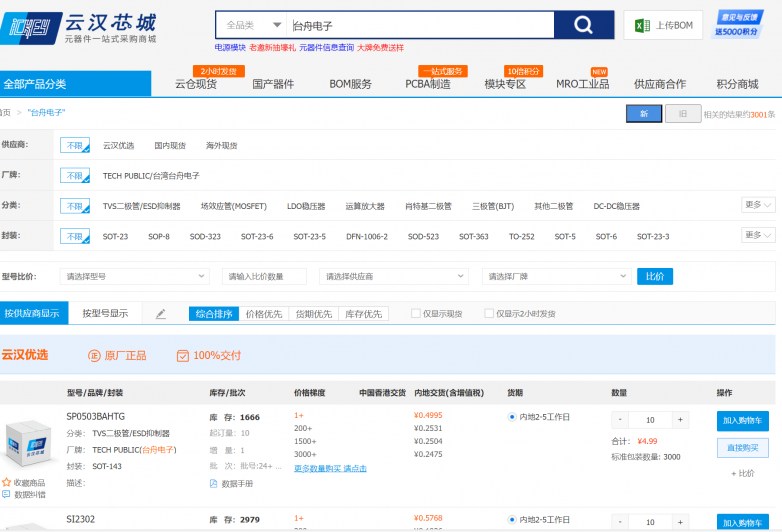Screen dimensions: 782x532
Task: Open the 全品类 search category dropdown
Action: click(x=252, y=25)
